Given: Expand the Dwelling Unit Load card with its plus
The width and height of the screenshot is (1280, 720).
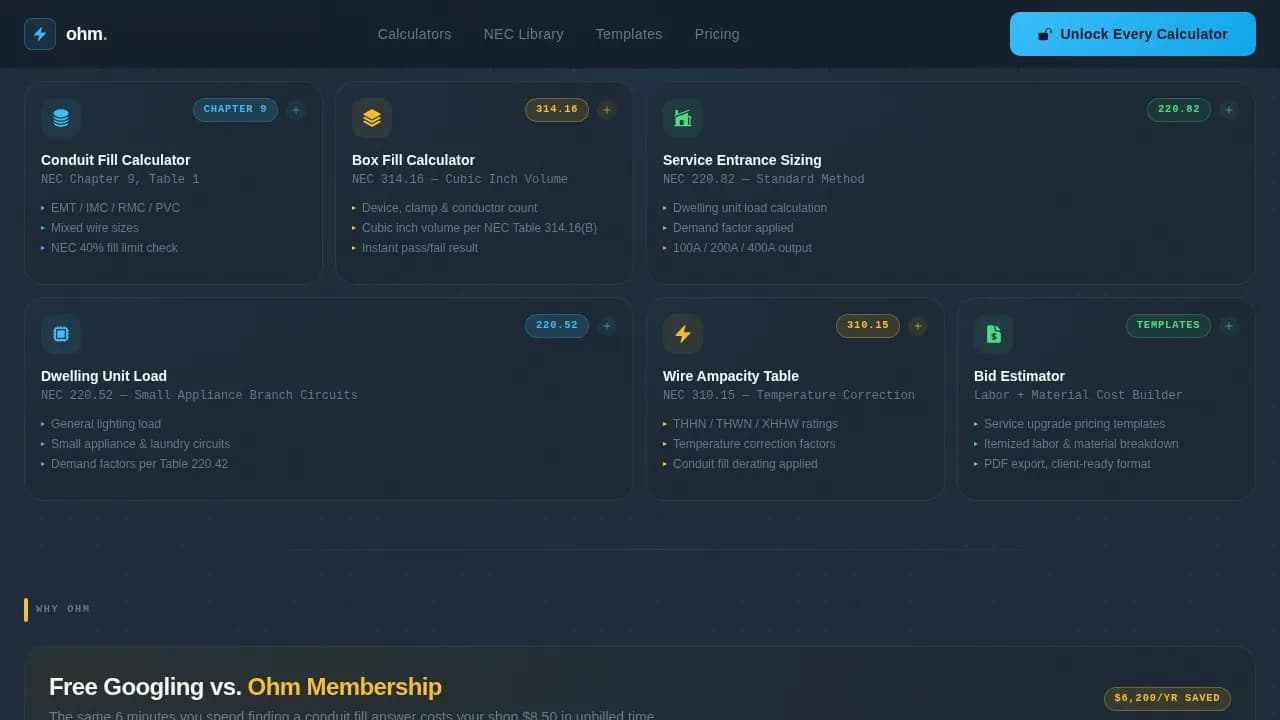Looking at the screenshot, I should click(x=607, y=326).
